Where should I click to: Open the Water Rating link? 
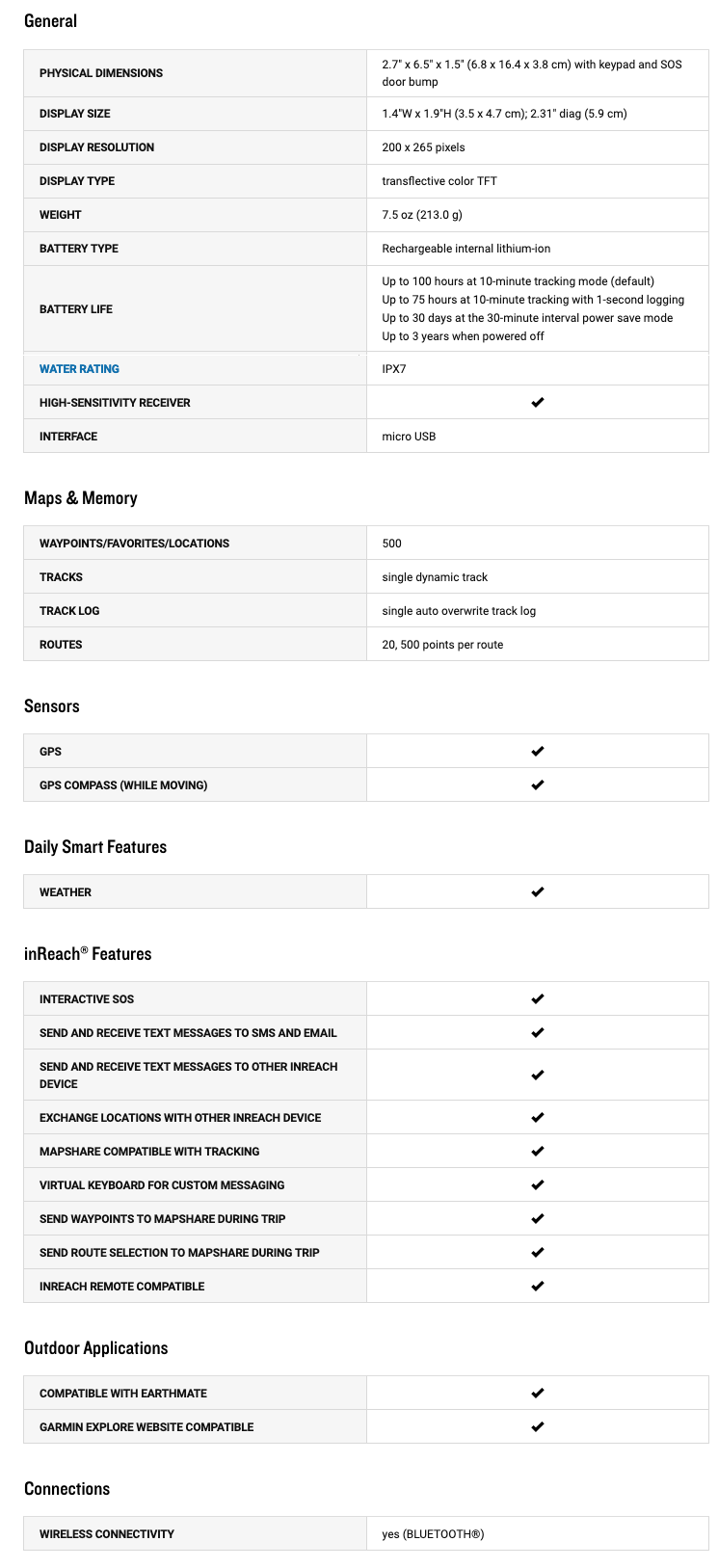79,369
